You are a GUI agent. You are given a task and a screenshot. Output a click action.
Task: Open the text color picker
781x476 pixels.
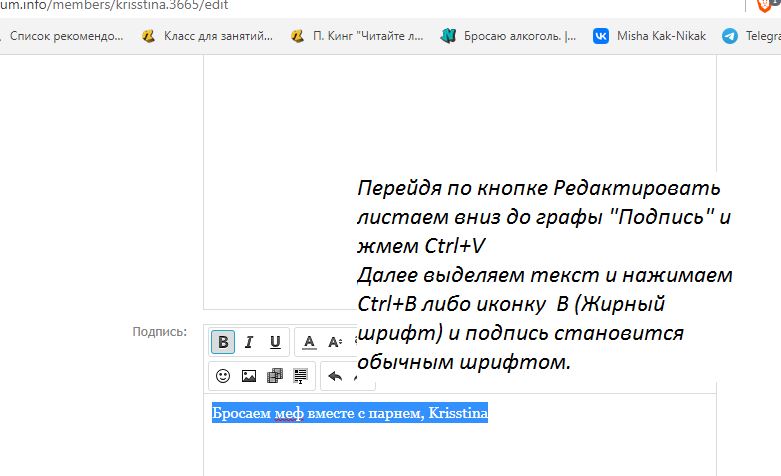[309, 342]
